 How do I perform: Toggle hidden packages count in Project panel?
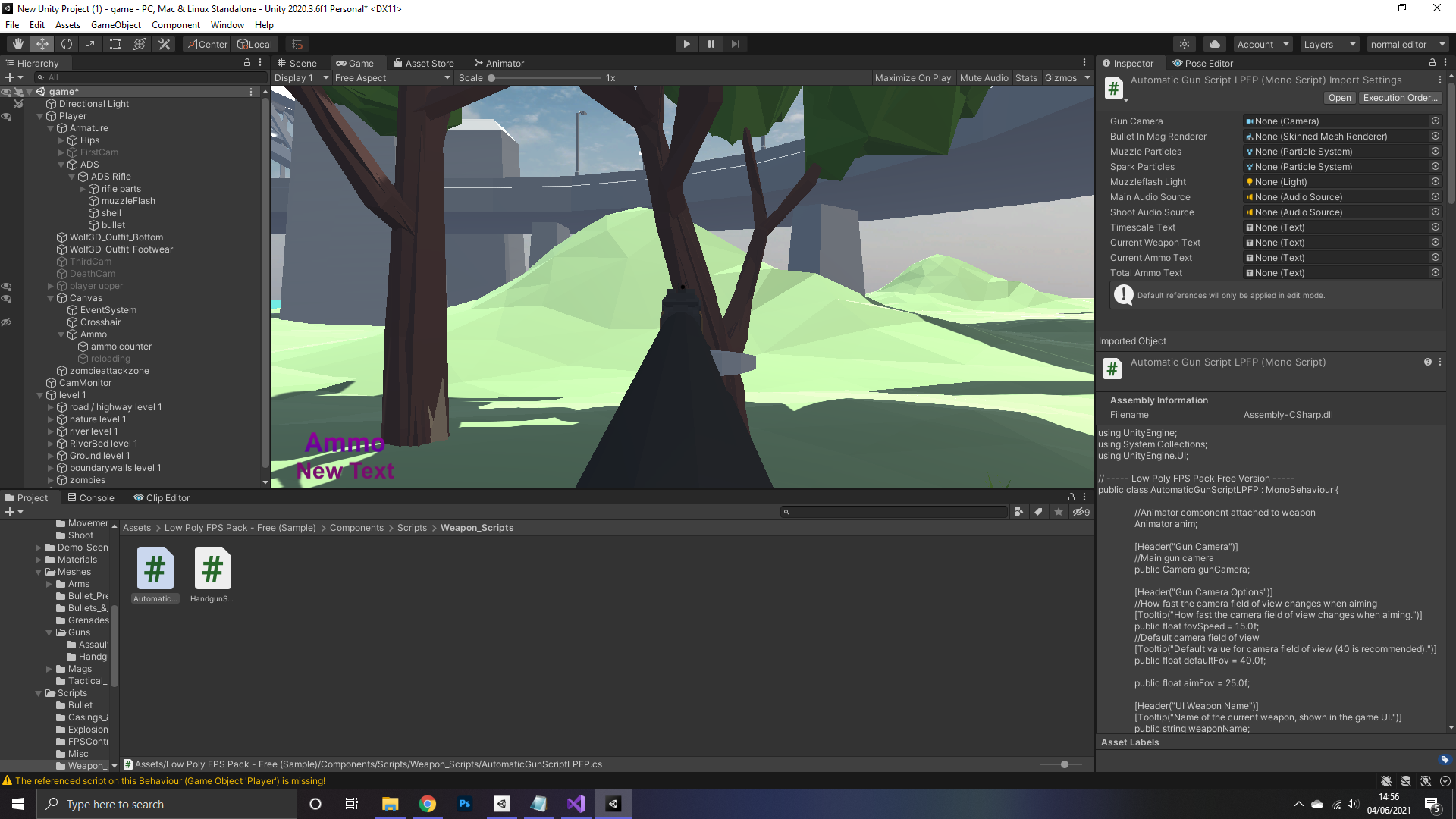(x=1081, y=512)
